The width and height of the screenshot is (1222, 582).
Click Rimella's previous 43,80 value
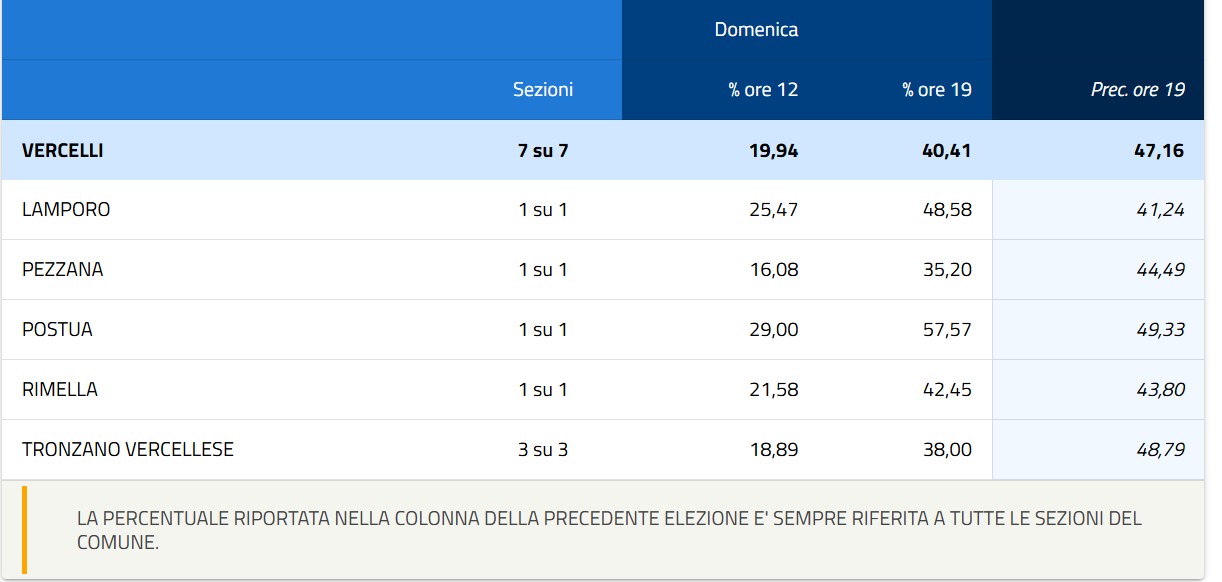pos(1160,390)
